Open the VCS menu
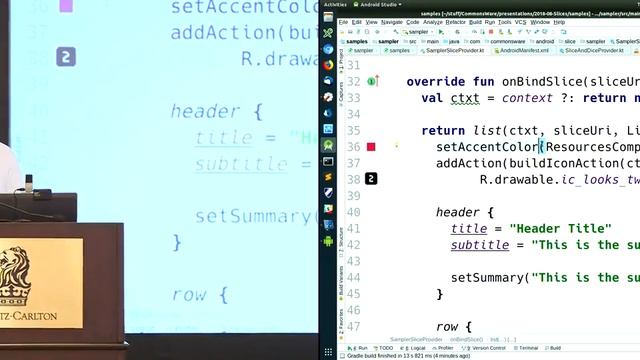 (x=520, y=22)
